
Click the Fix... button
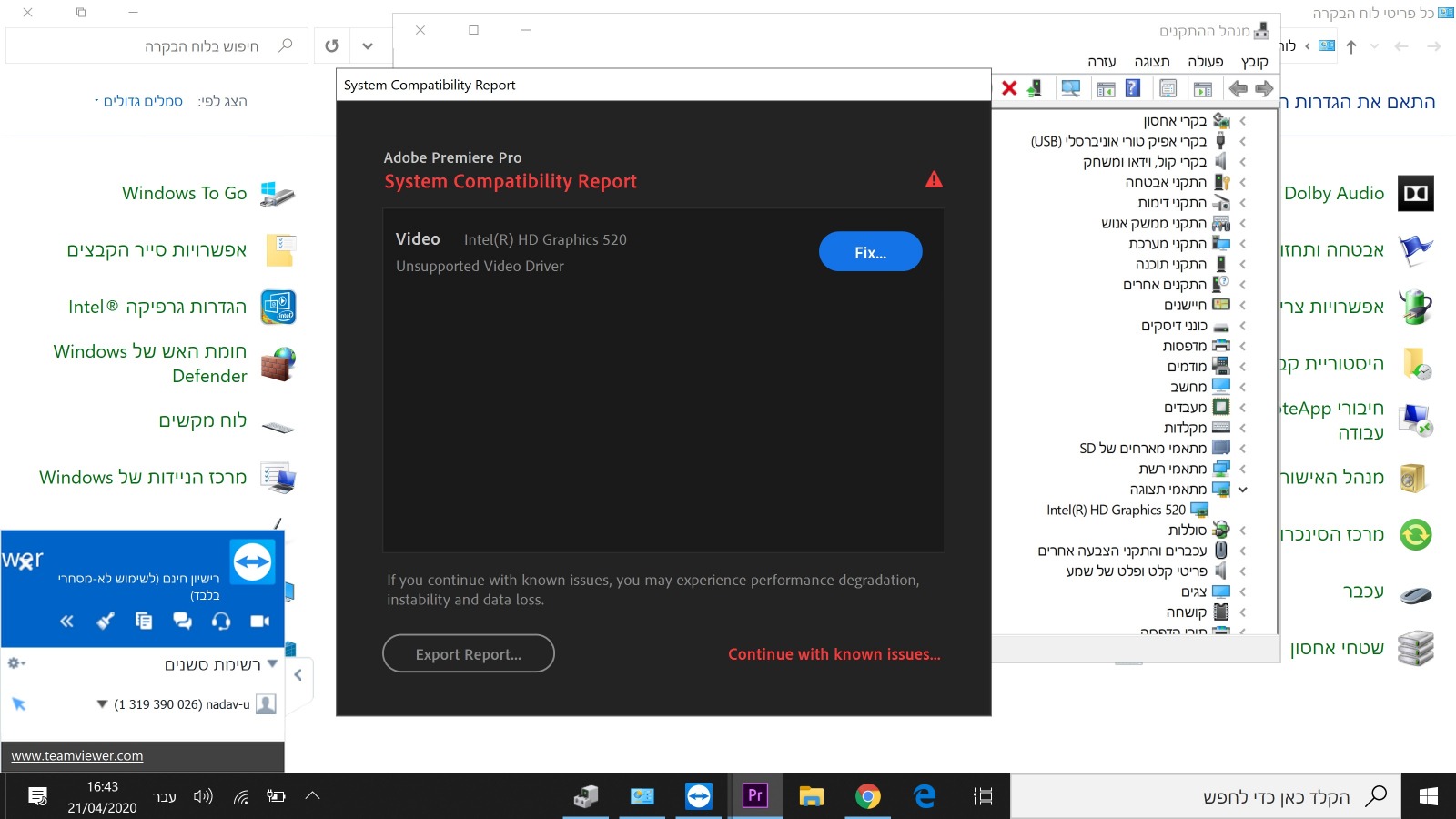click(x=871, y=252)
